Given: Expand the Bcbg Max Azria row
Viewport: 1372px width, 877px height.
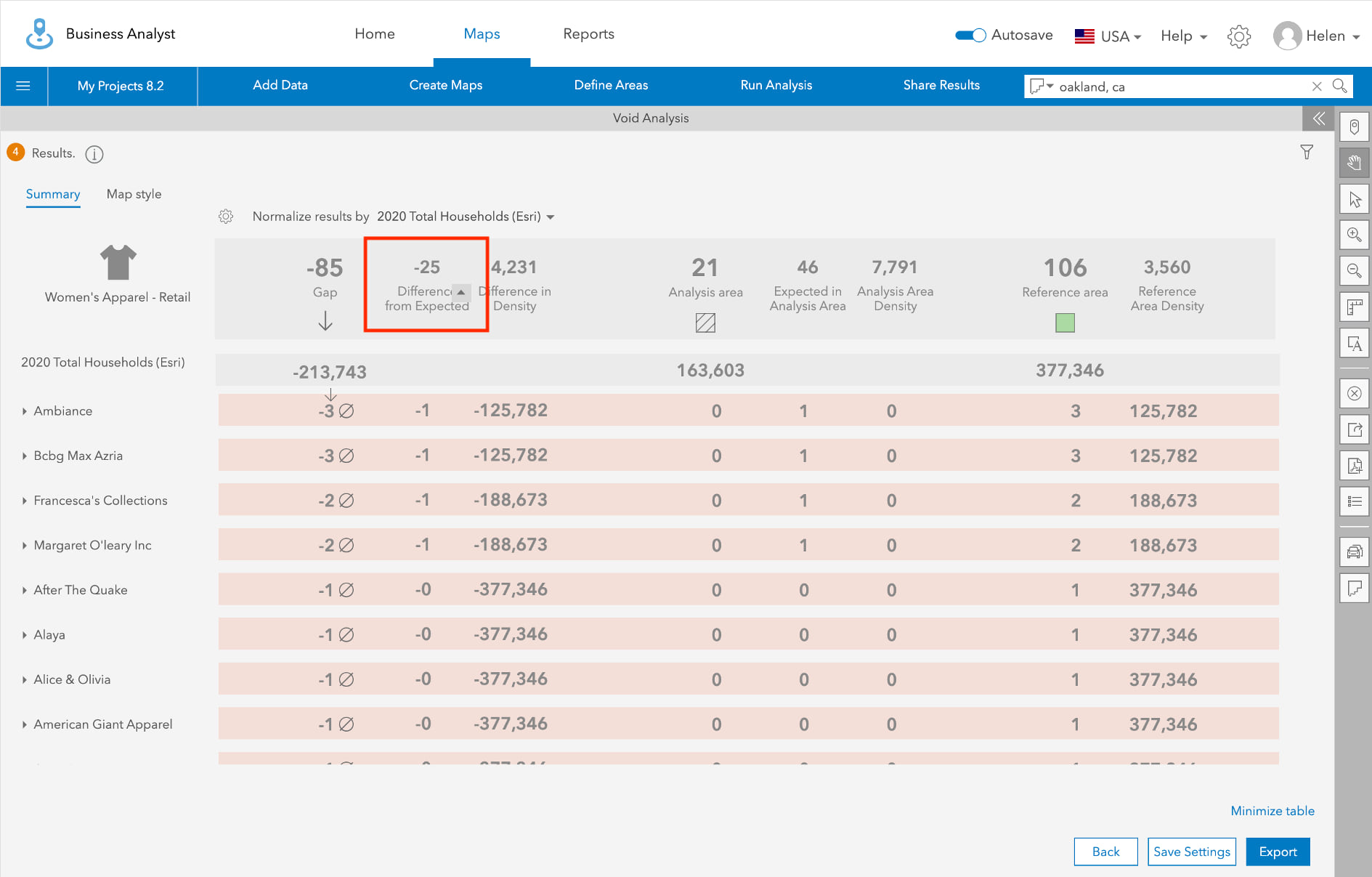Looking at the screenshot, I should click(x=25, y=456).
